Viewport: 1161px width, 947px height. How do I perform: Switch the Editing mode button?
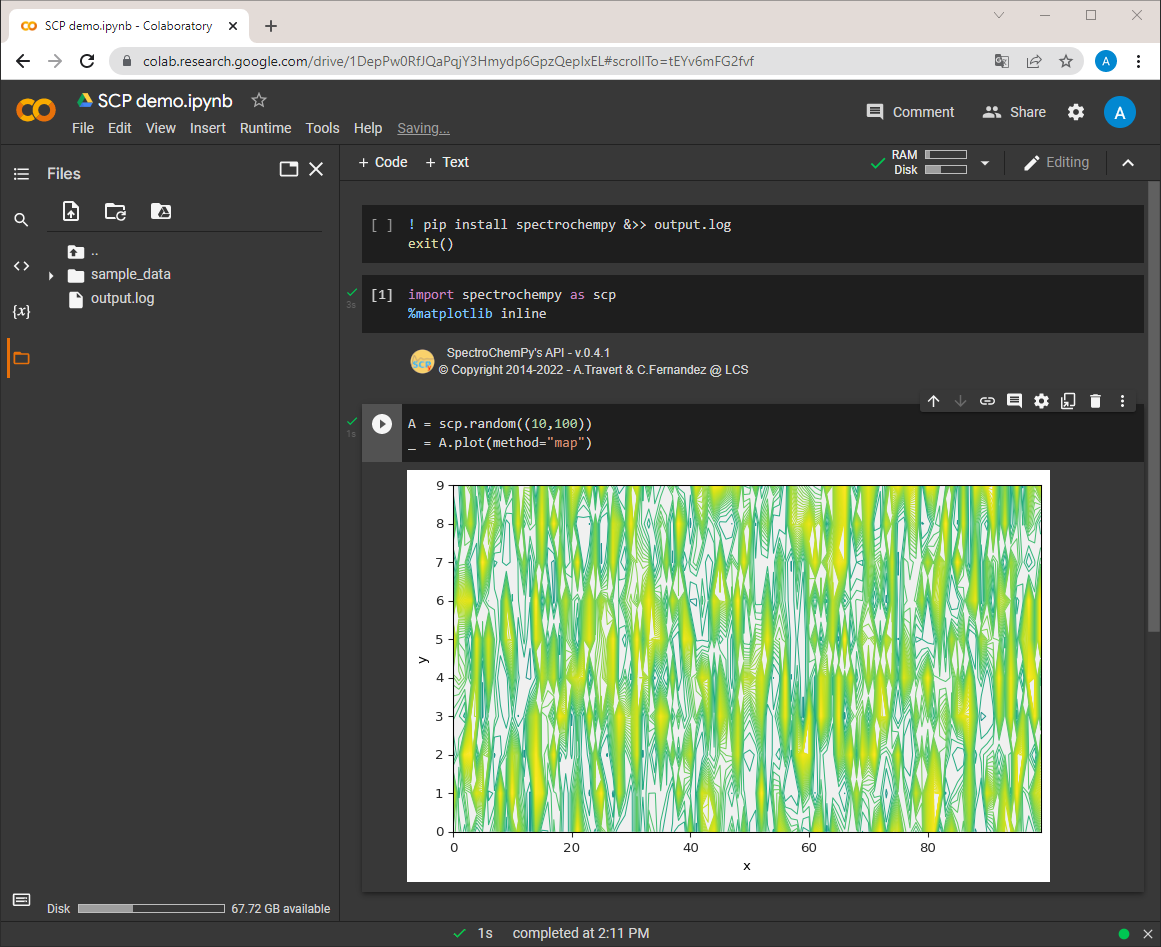tap(1056, 163)
